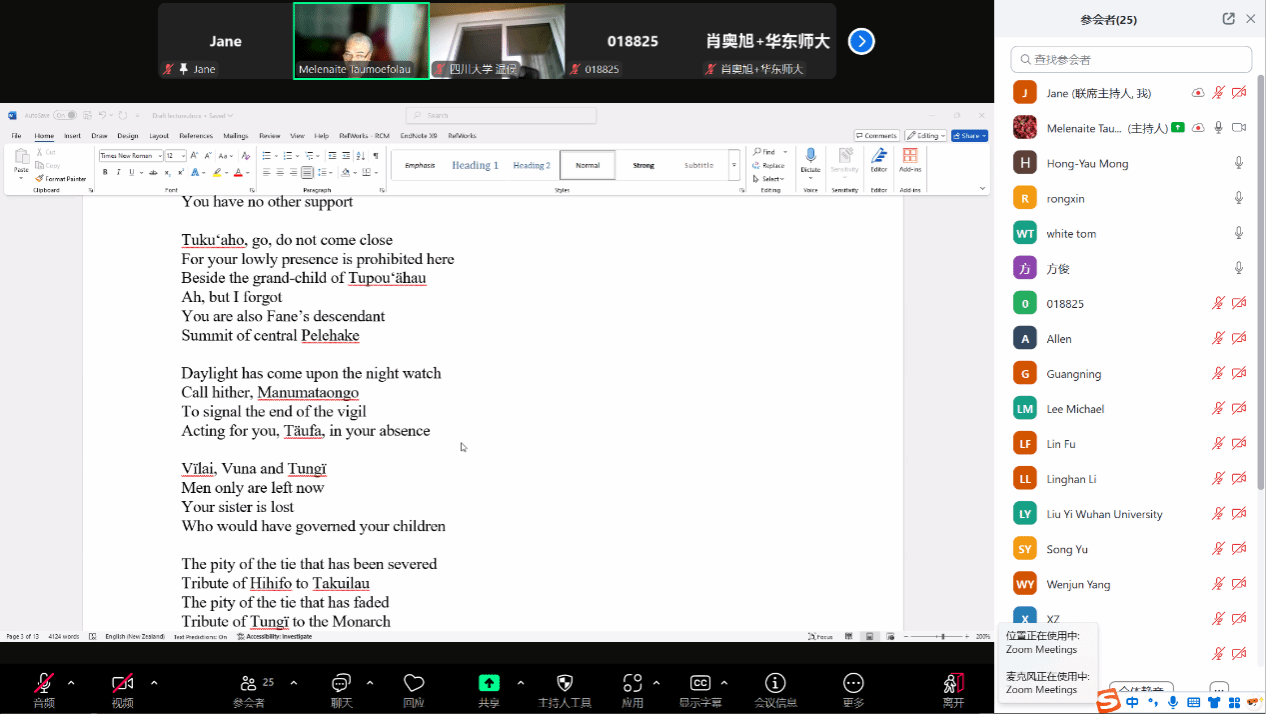Open the Word Editor icon in ribbon
Screen dimensions: 1266x714
879,156
